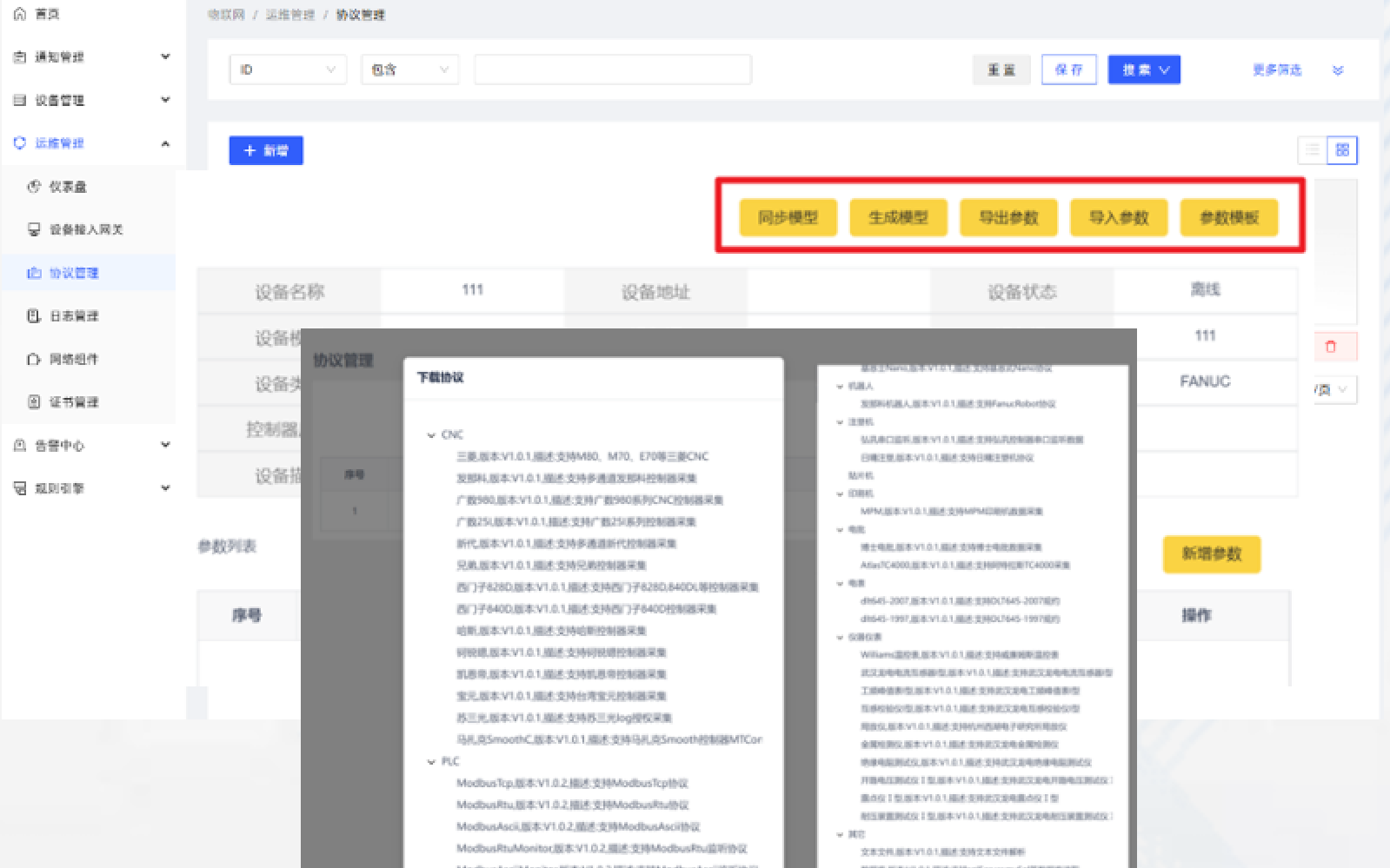
Task: Click the 规则引擎 icon
Action: point(20,488)
